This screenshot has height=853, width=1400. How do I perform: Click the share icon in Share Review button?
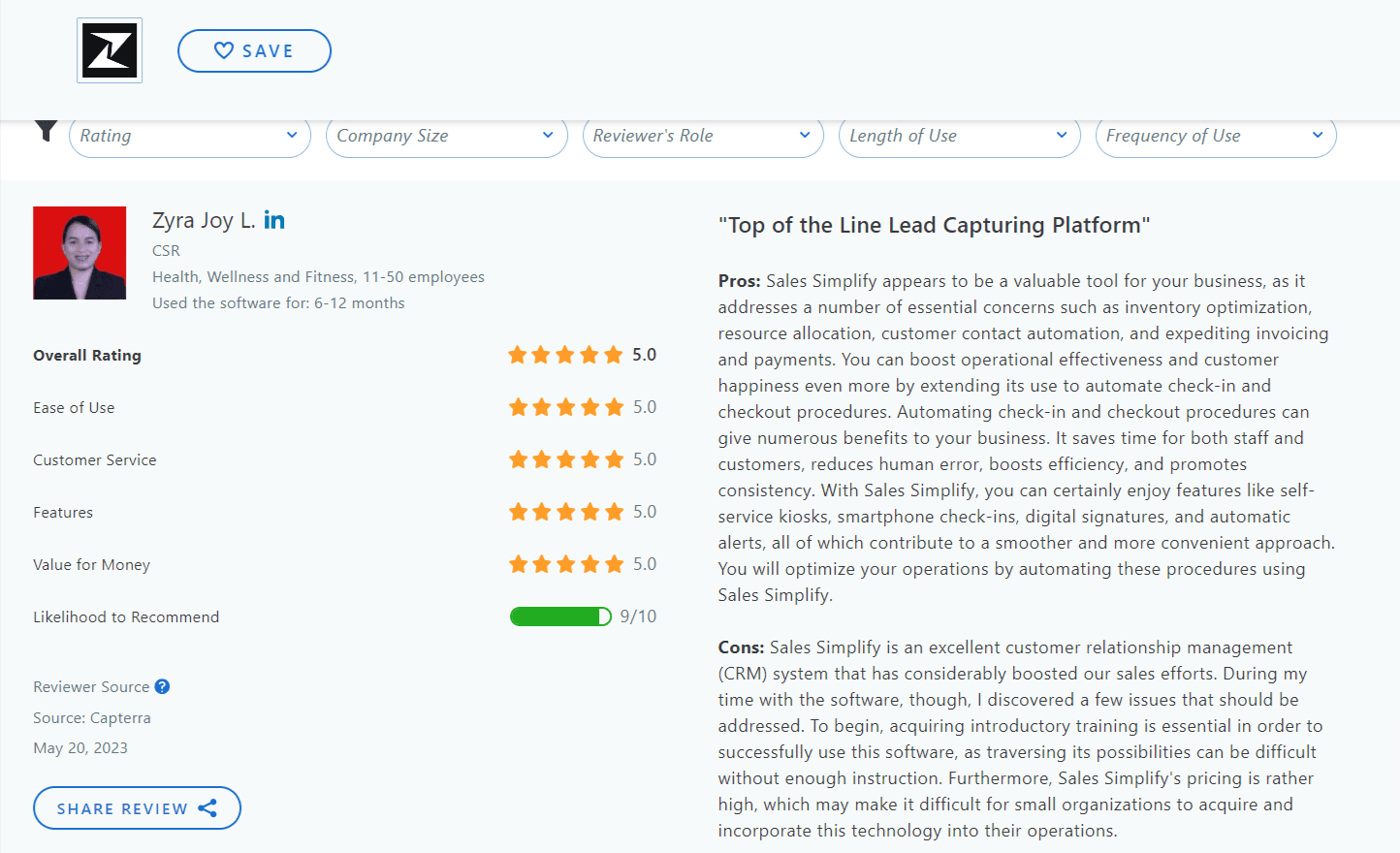point(207,807)
